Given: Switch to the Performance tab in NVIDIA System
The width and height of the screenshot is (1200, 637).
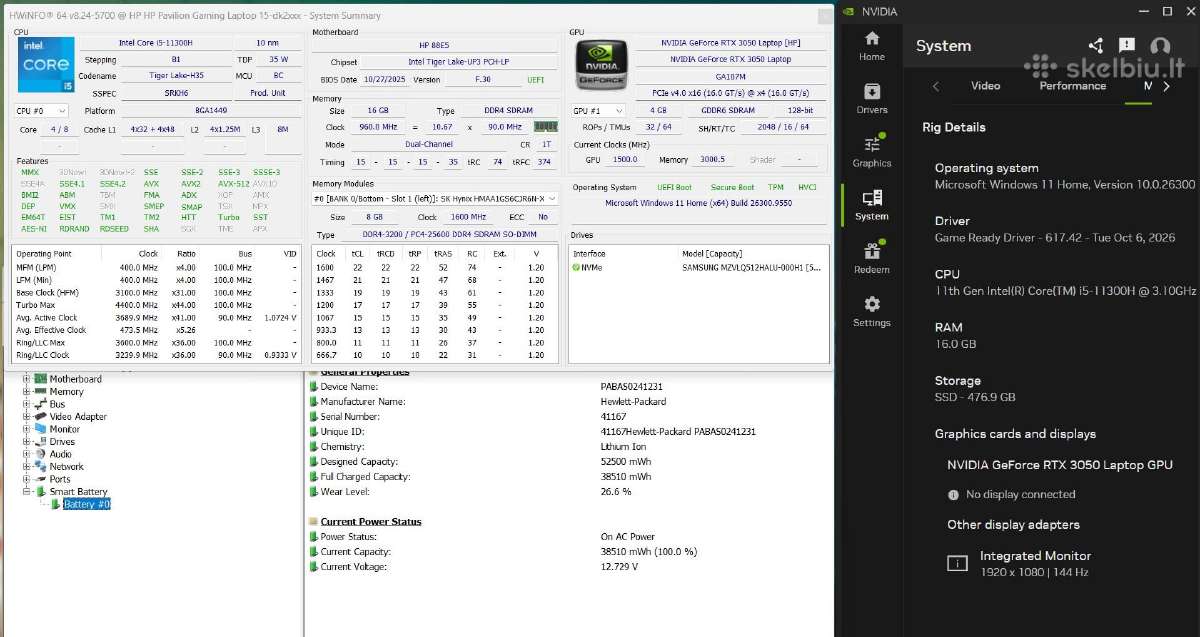Looking at the screenshot, I should coord(1072,86).
